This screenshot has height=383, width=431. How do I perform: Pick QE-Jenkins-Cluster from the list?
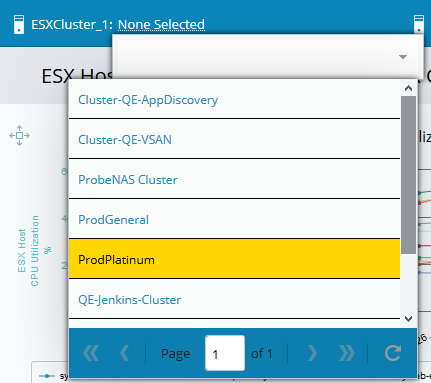click(x=234, y=300)
